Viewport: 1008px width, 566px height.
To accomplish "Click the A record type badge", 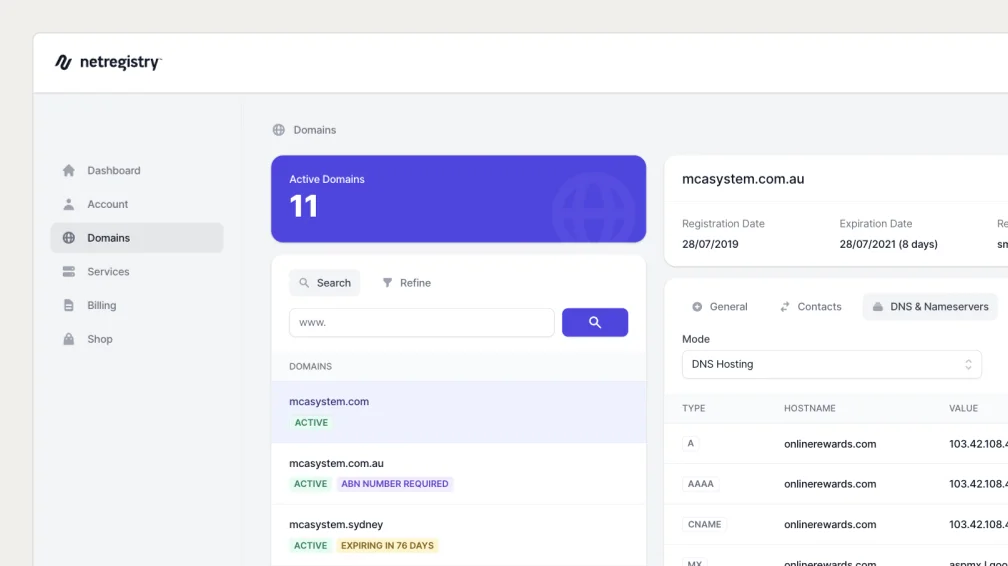I will [x=690, y=443].
